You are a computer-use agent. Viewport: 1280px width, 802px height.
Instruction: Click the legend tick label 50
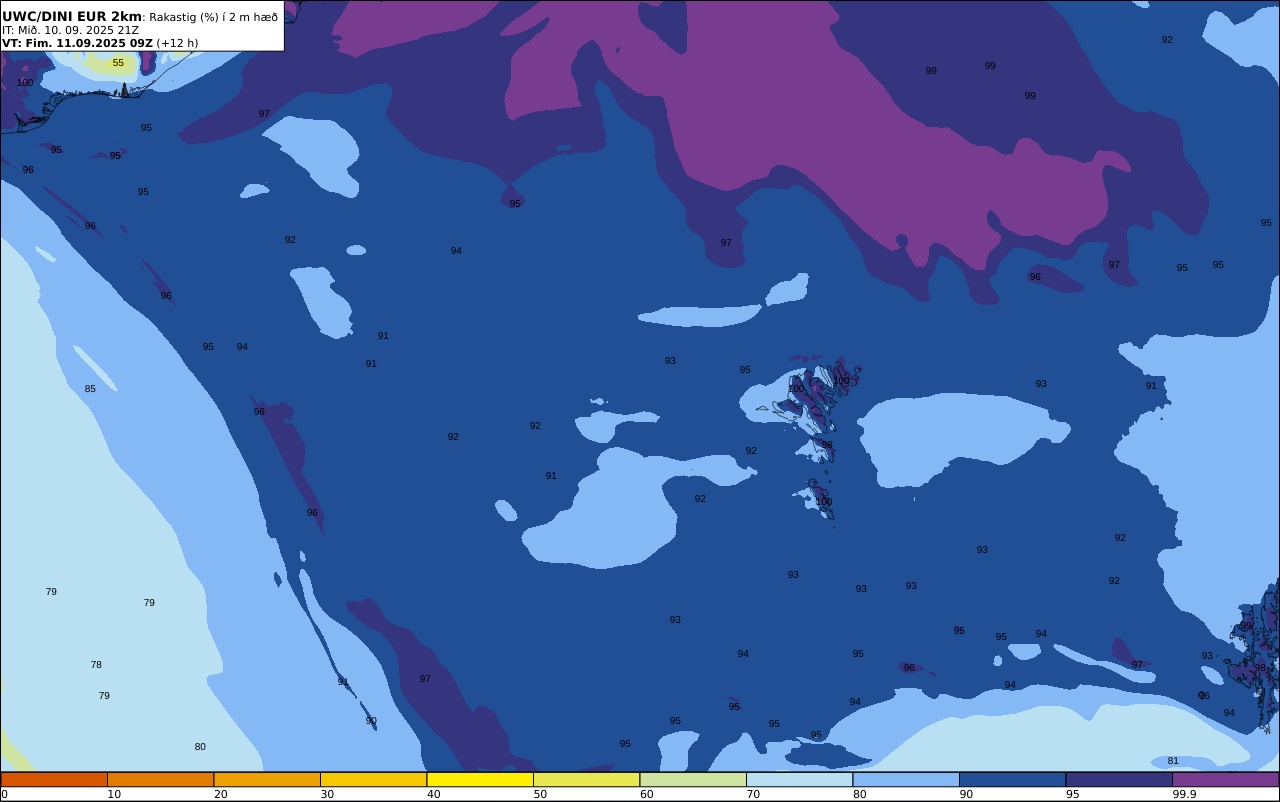click(540, 794)
